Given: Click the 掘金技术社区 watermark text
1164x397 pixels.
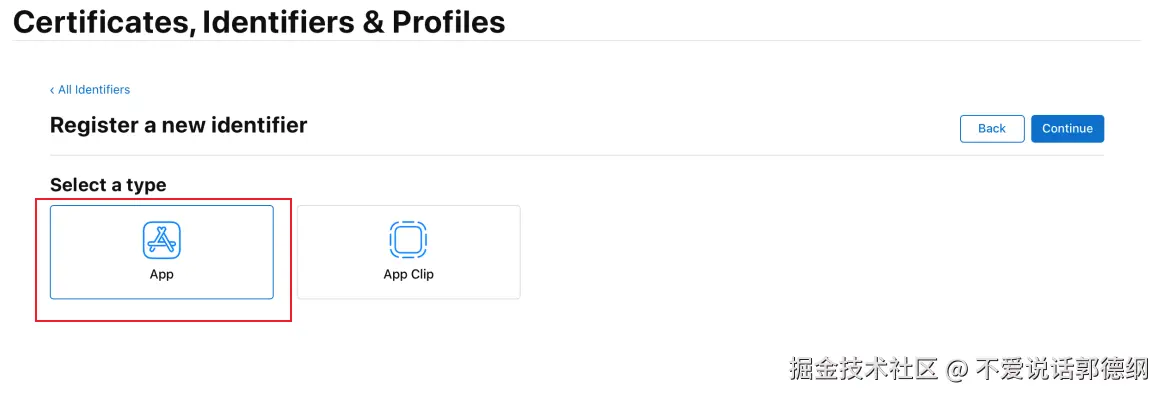Looking at the screenshot, I should tap(864, 369).
